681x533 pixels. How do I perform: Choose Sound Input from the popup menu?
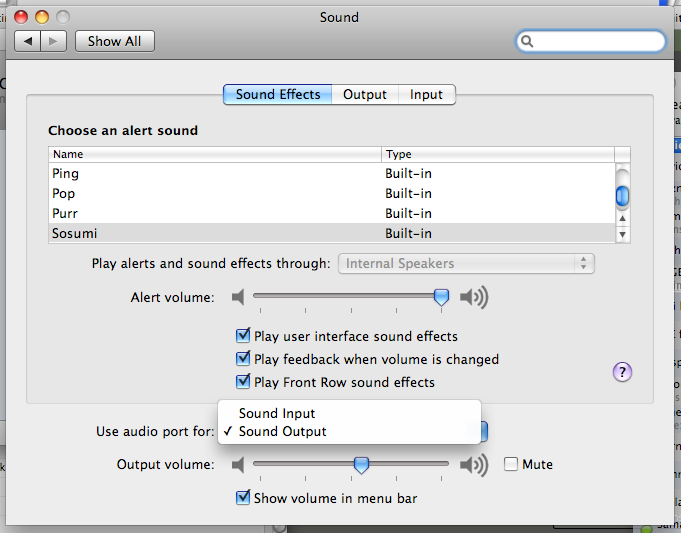pos(349,413)
